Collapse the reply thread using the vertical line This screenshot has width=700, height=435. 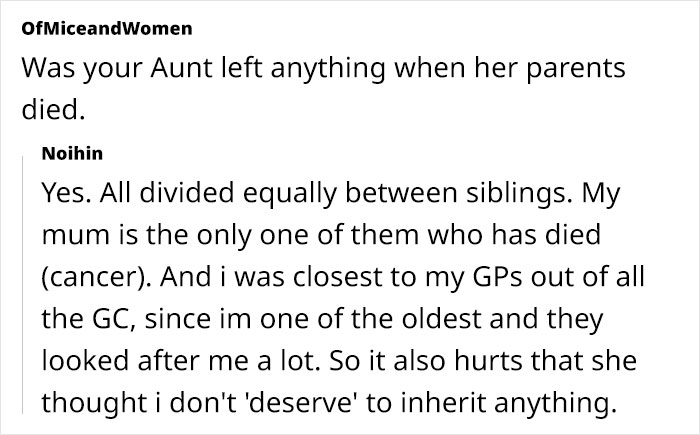click(x=24, y=290)
